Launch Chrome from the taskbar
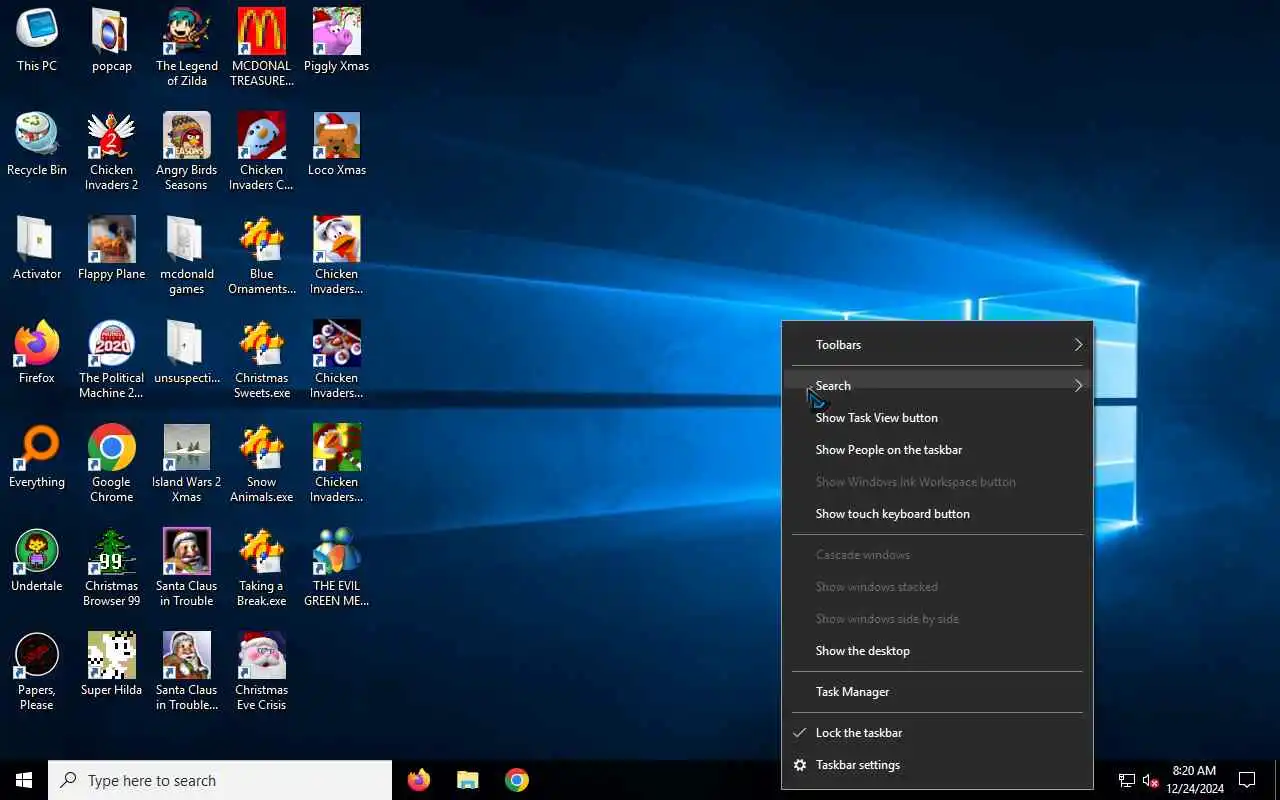Screen dimensions: 1280x800 pyautogui.click(x=517, y=780)
